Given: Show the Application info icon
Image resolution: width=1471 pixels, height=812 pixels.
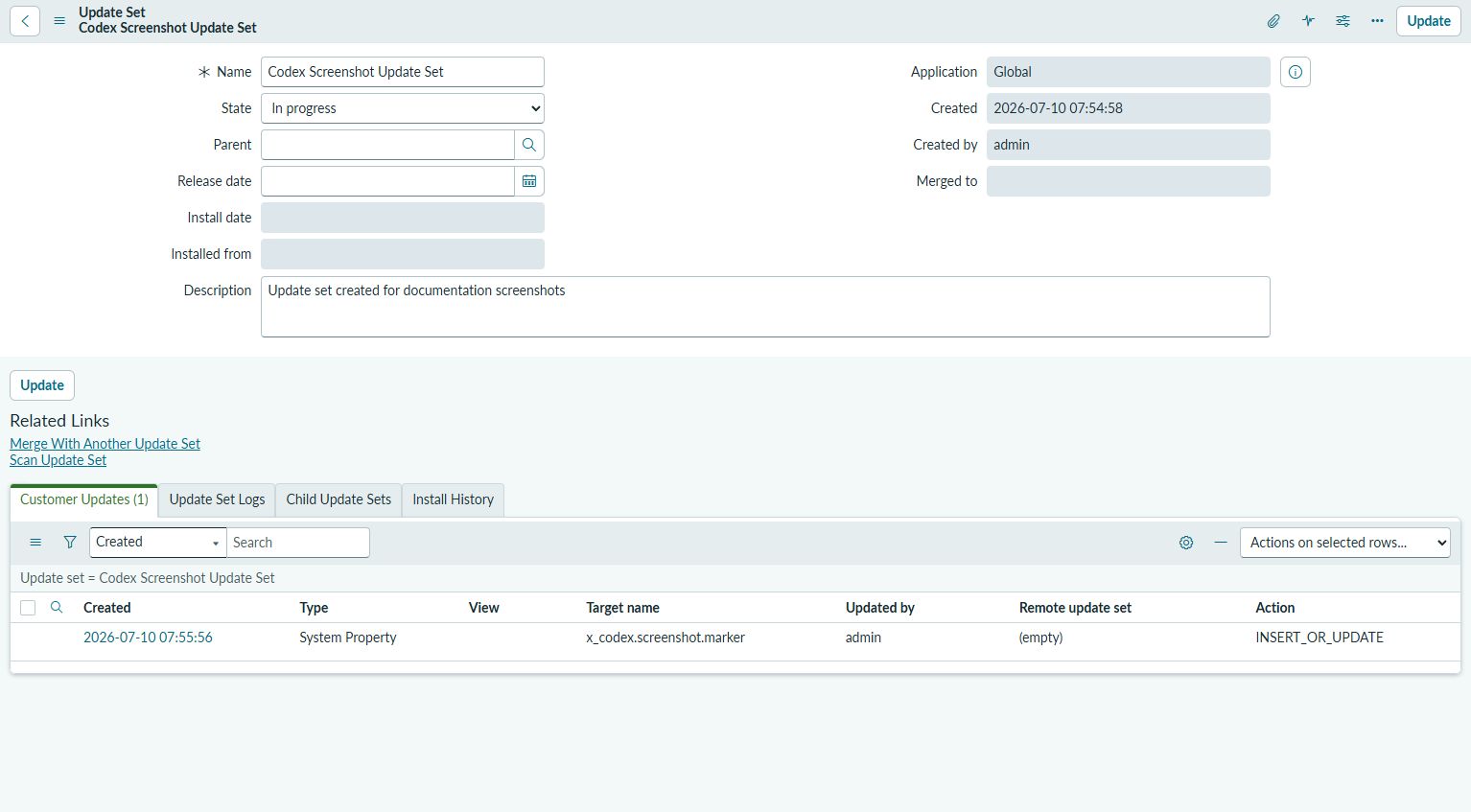Looking at the screenshot, I should pyautogui.click(x=1296, y=72).
